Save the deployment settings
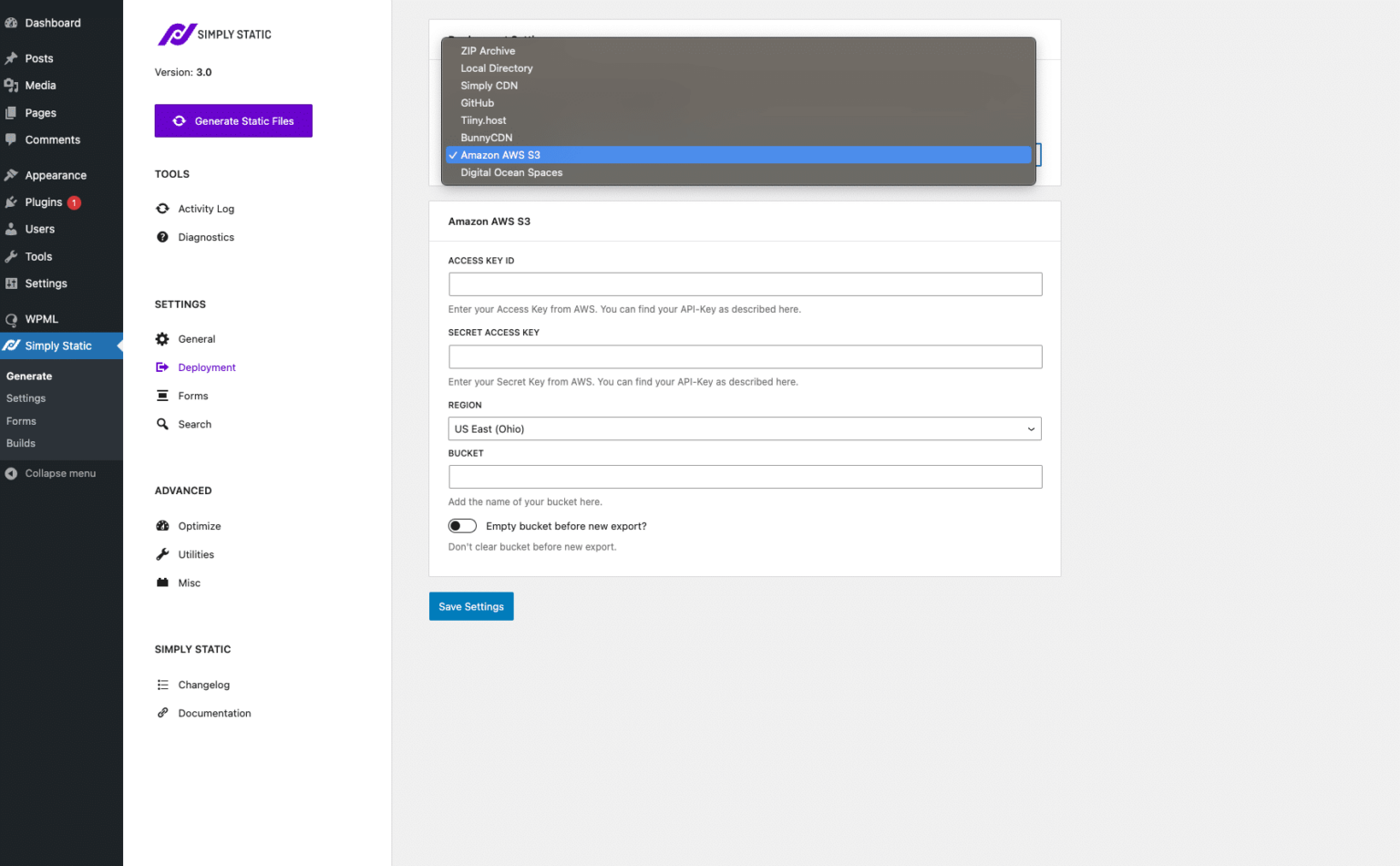This screenshot has height=866, width=1400. pos(471,606)
